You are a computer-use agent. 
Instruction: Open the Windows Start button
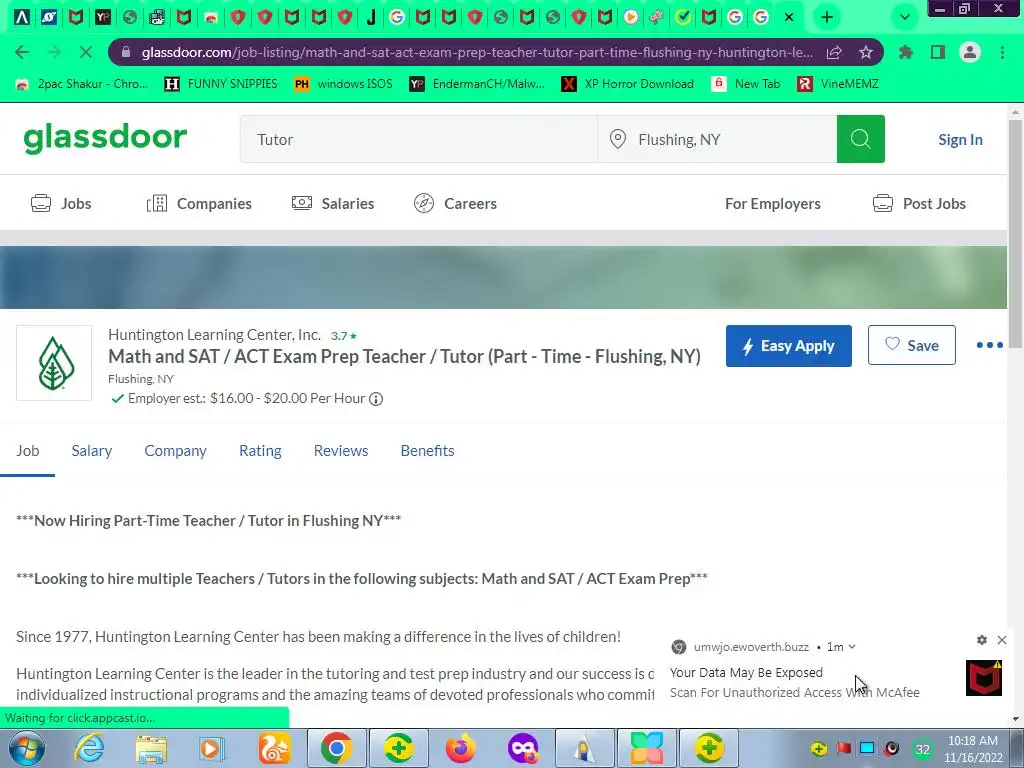pos(27,748)
